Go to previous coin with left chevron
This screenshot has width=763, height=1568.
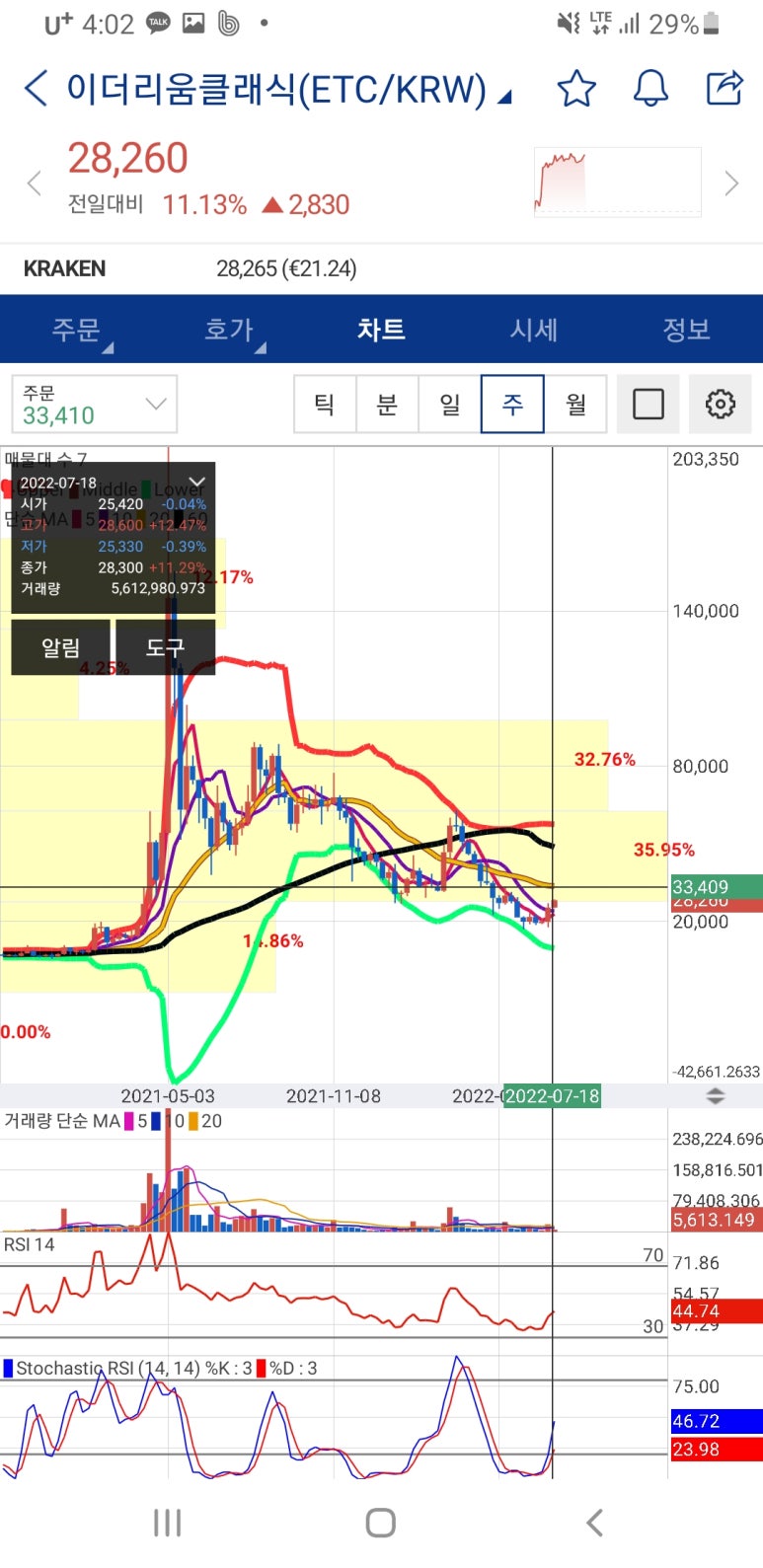35,184
